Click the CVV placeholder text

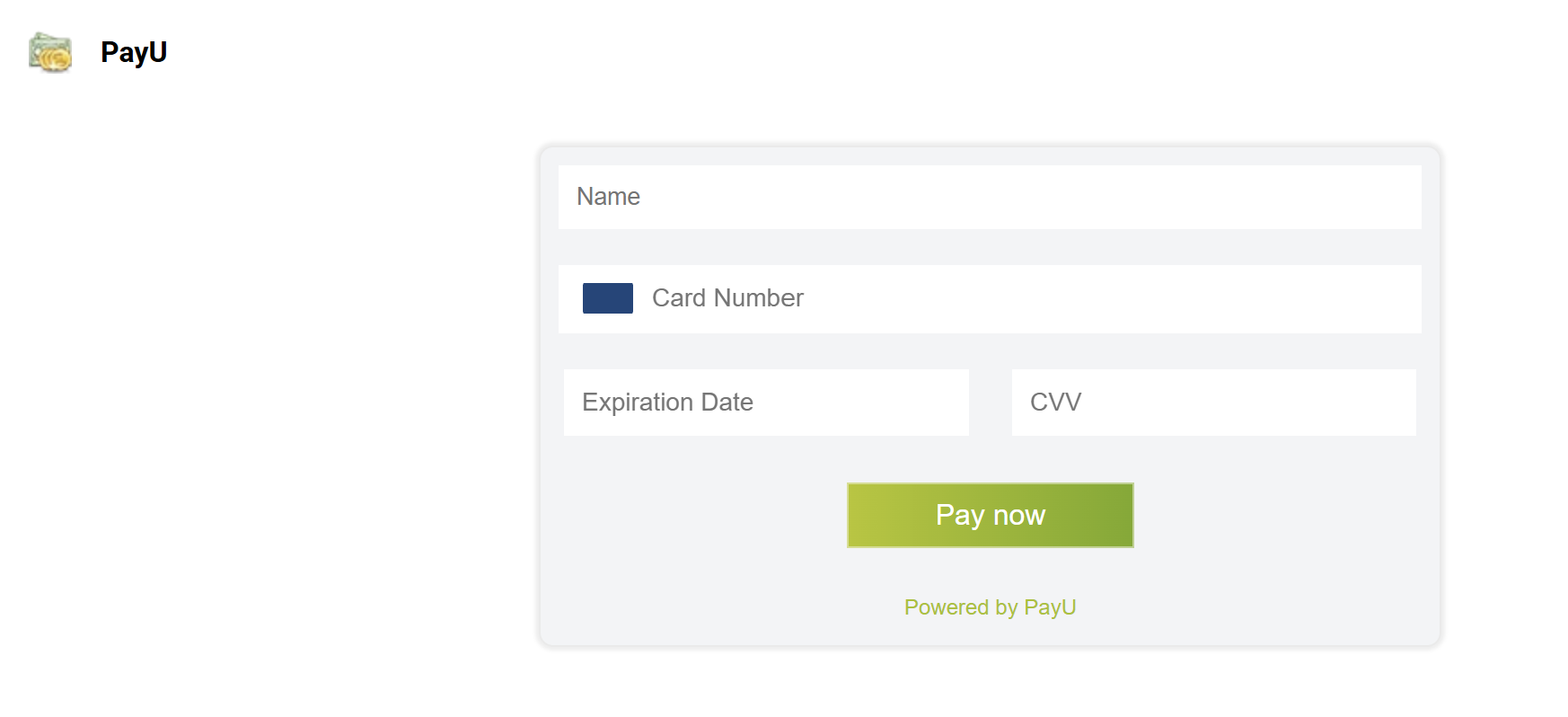(1055, 403)
